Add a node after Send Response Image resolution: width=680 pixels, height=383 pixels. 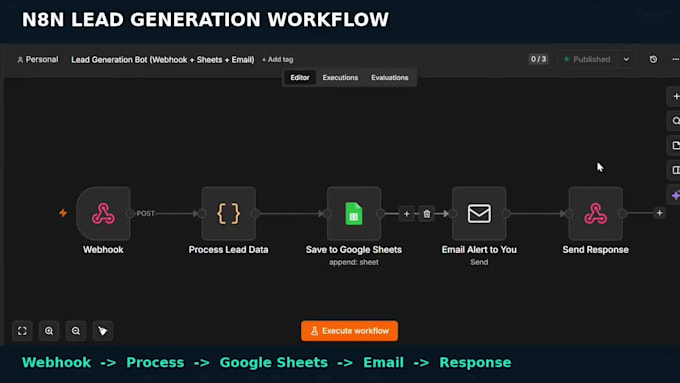pyautogui.click(x=659, y=213)
